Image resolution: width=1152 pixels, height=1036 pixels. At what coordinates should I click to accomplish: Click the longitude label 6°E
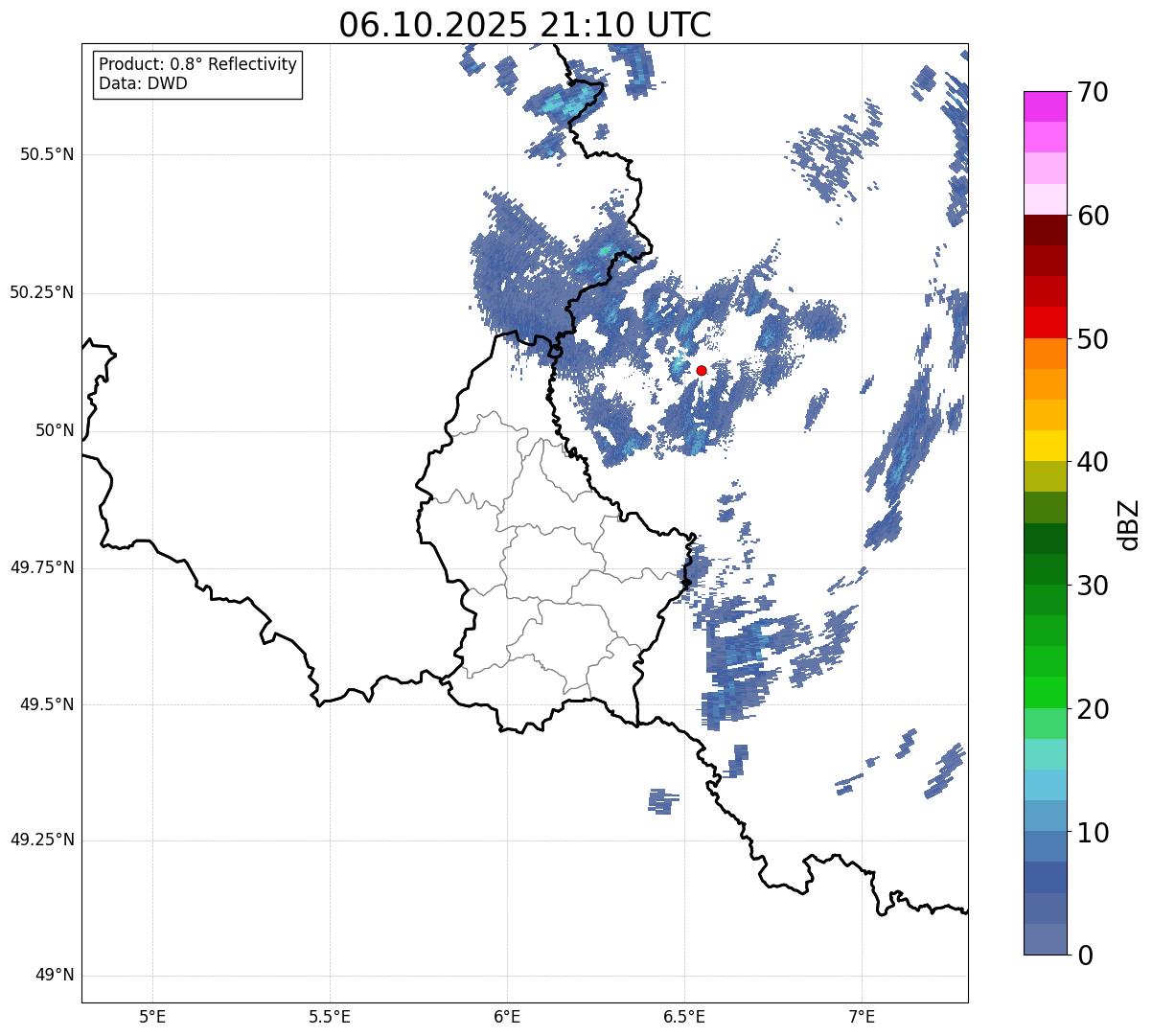pyautogui.click(x=507, y=1016)
